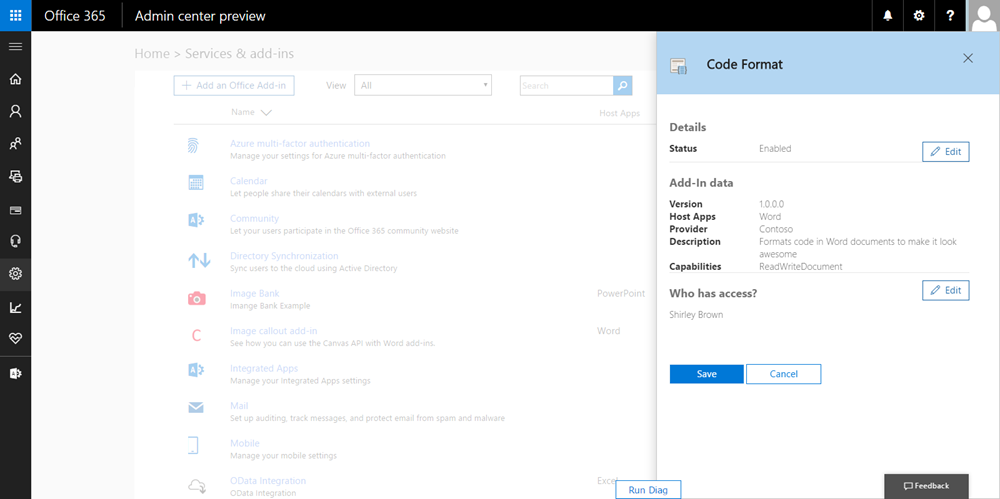This screenshot has width=1000, height=499.
Task: Click the Enabled status value
Action: pyautogui.click(x=775, y=149)
